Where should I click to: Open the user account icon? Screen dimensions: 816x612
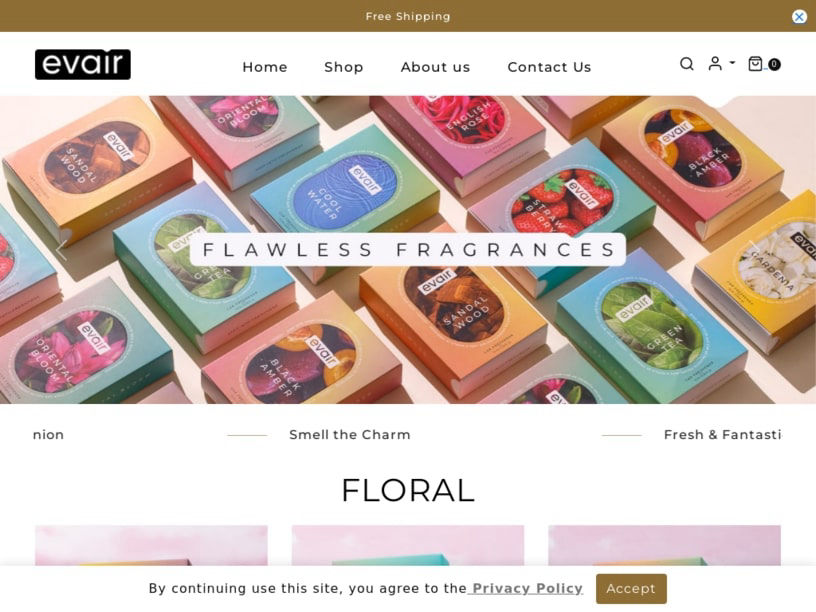tap(715, 63)
